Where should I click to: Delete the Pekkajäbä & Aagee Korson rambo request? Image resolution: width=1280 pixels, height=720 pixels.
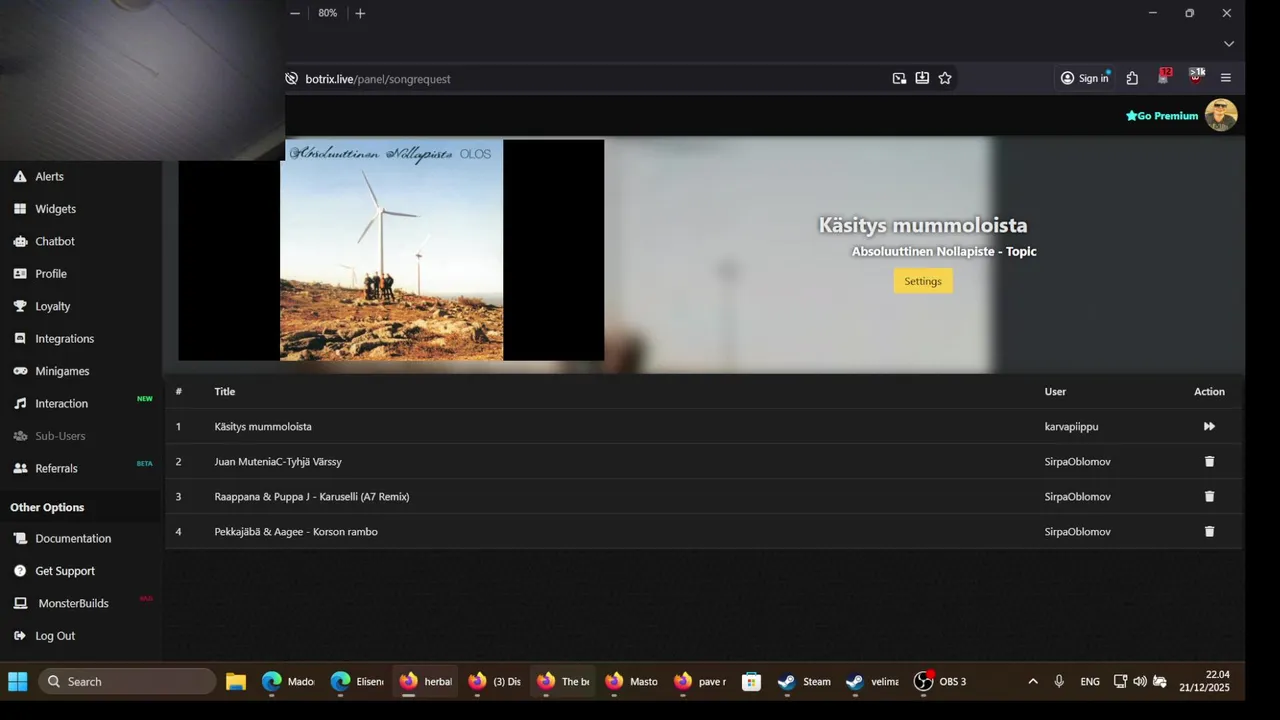(1209, 531)
